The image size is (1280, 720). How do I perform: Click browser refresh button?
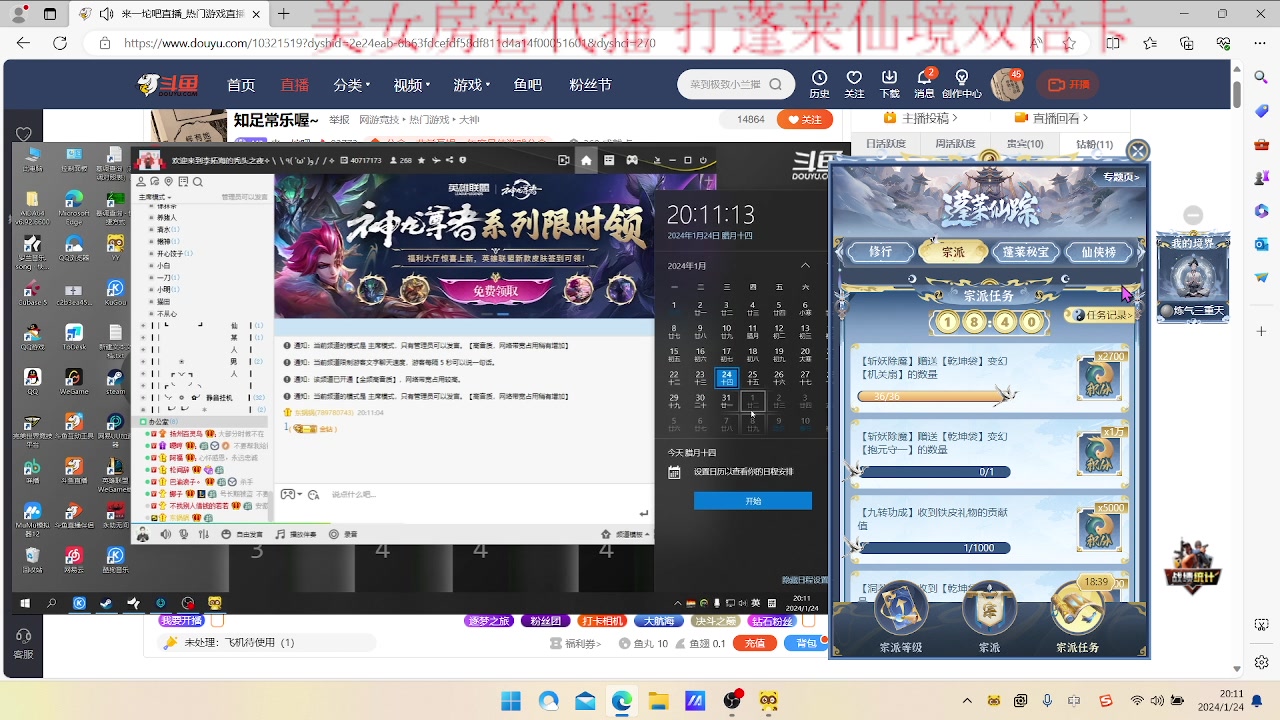(60, 43)
